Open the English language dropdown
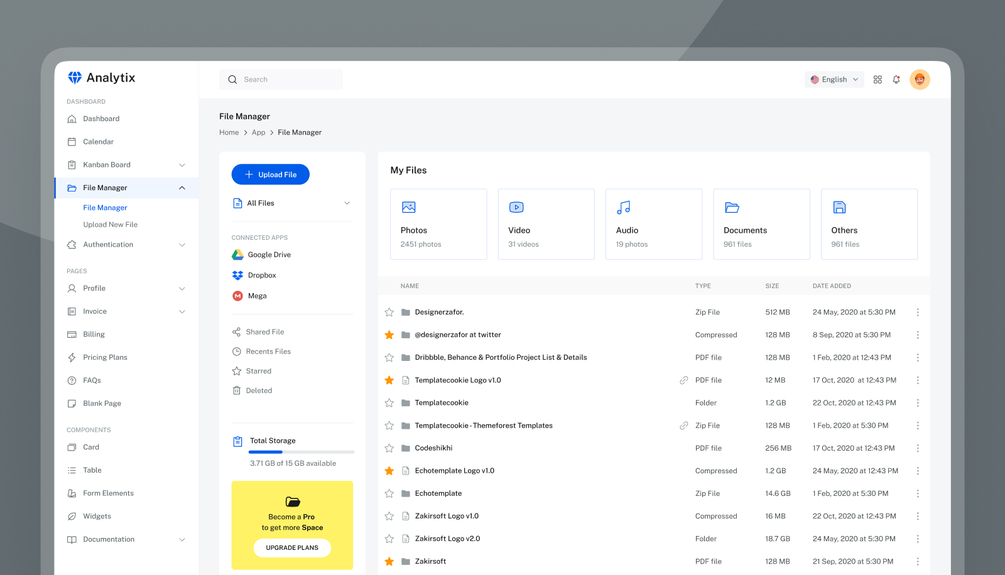The image size is (1005, 575). (x=834, y=79)
